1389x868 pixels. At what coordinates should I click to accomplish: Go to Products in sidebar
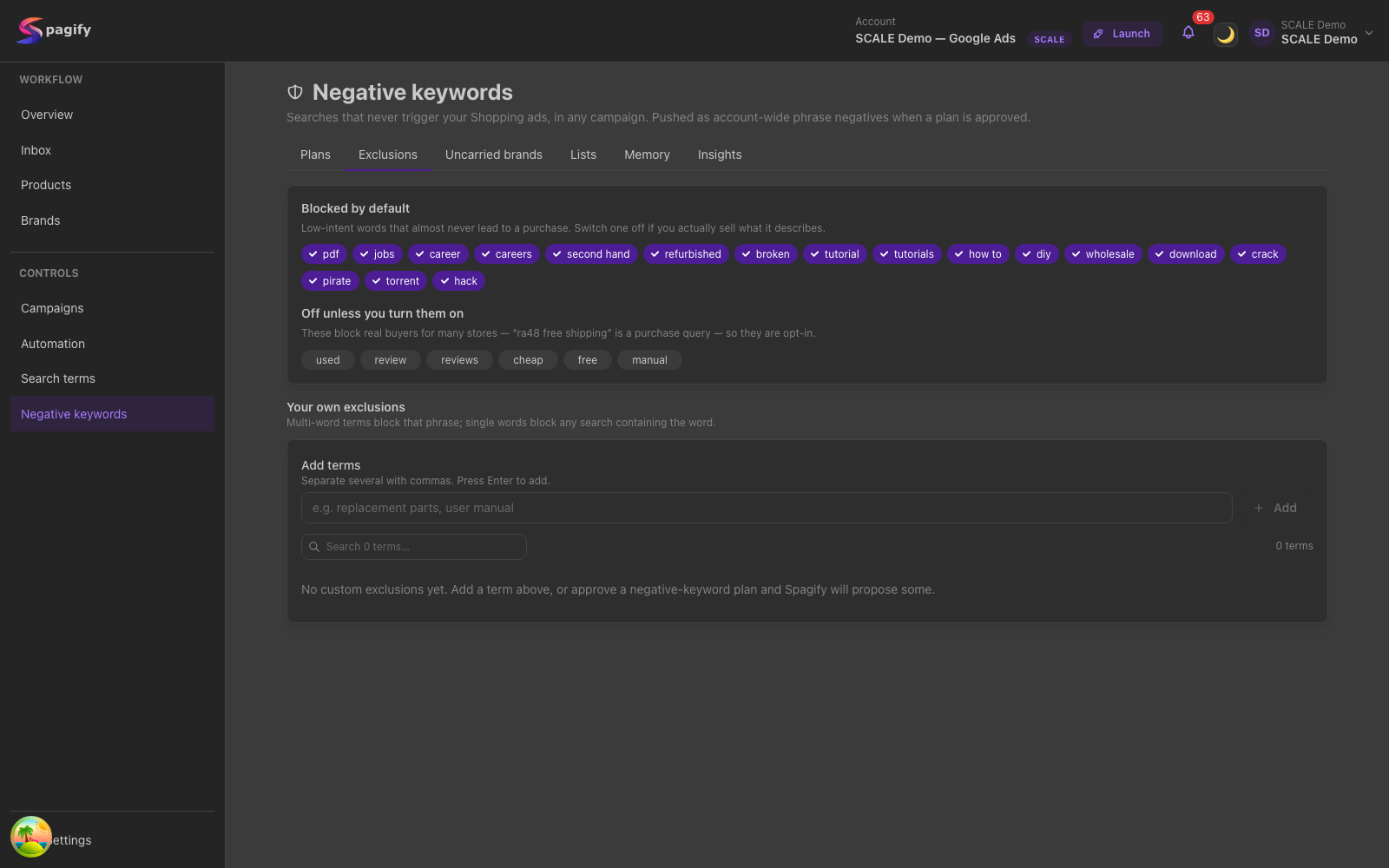coord(112,185)
